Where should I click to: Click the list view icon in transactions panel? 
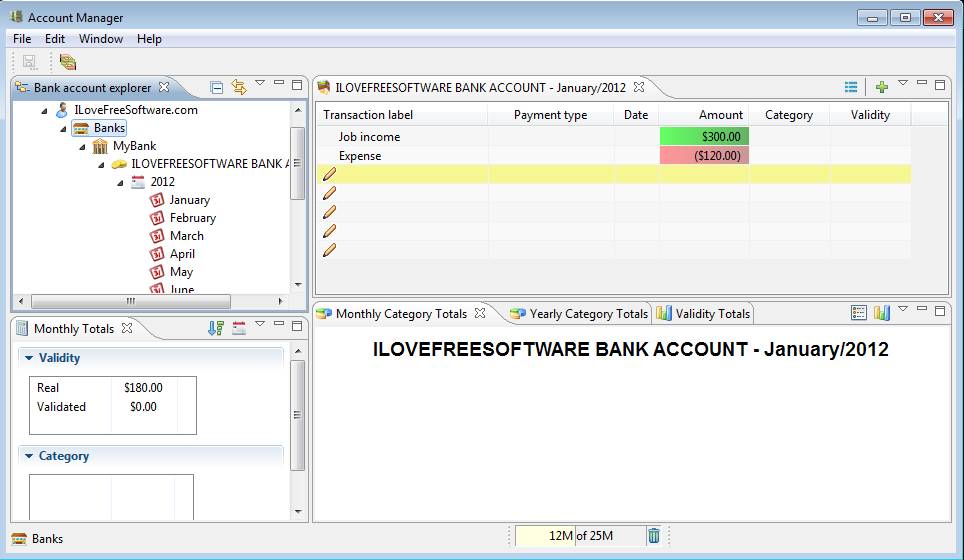point(851,87)
